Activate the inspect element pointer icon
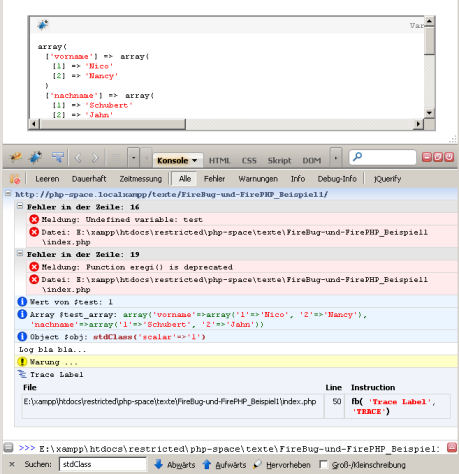 58,157
